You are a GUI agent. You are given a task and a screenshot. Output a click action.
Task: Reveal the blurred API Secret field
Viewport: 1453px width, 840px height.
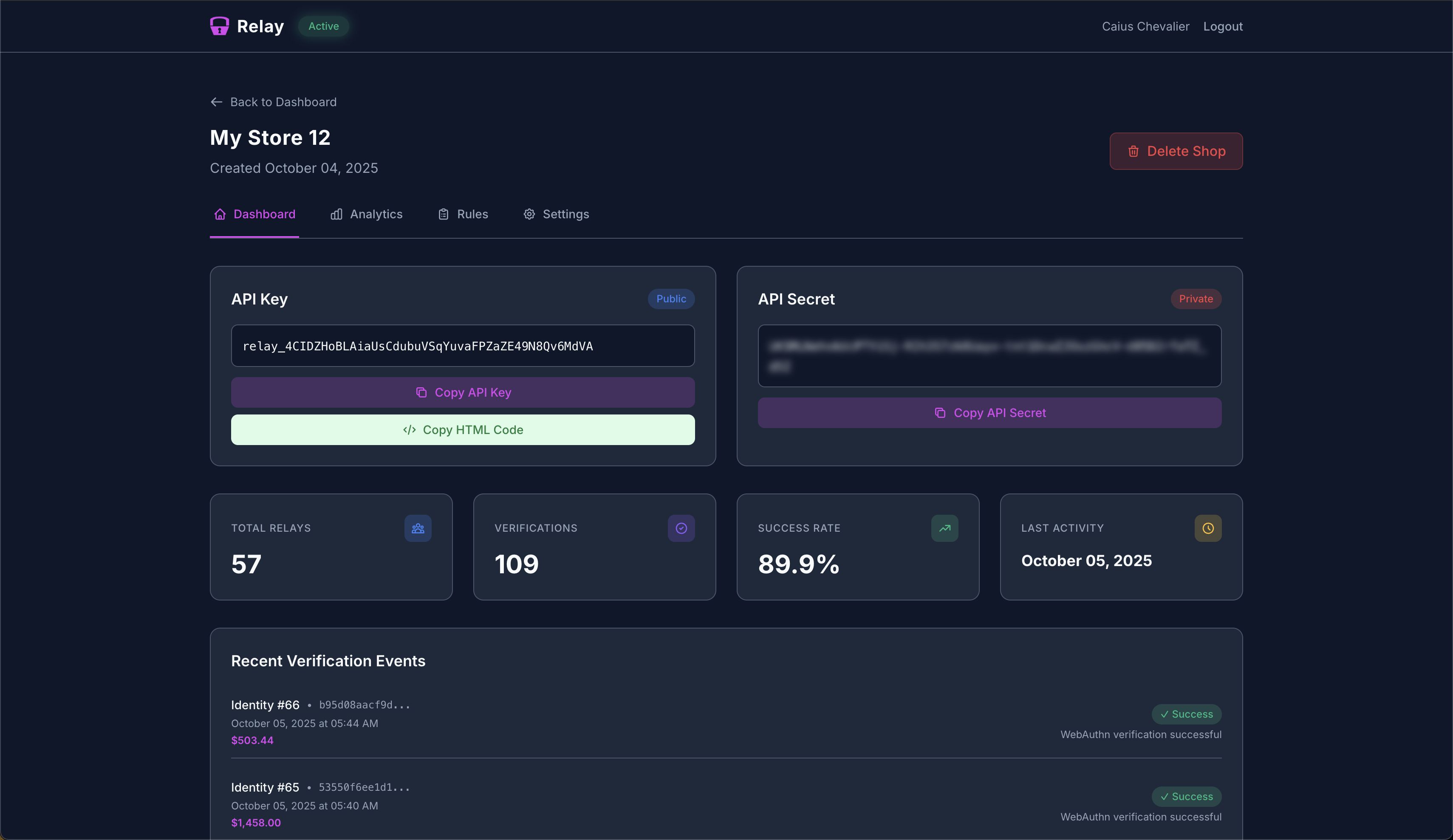(x=989, y=356)
